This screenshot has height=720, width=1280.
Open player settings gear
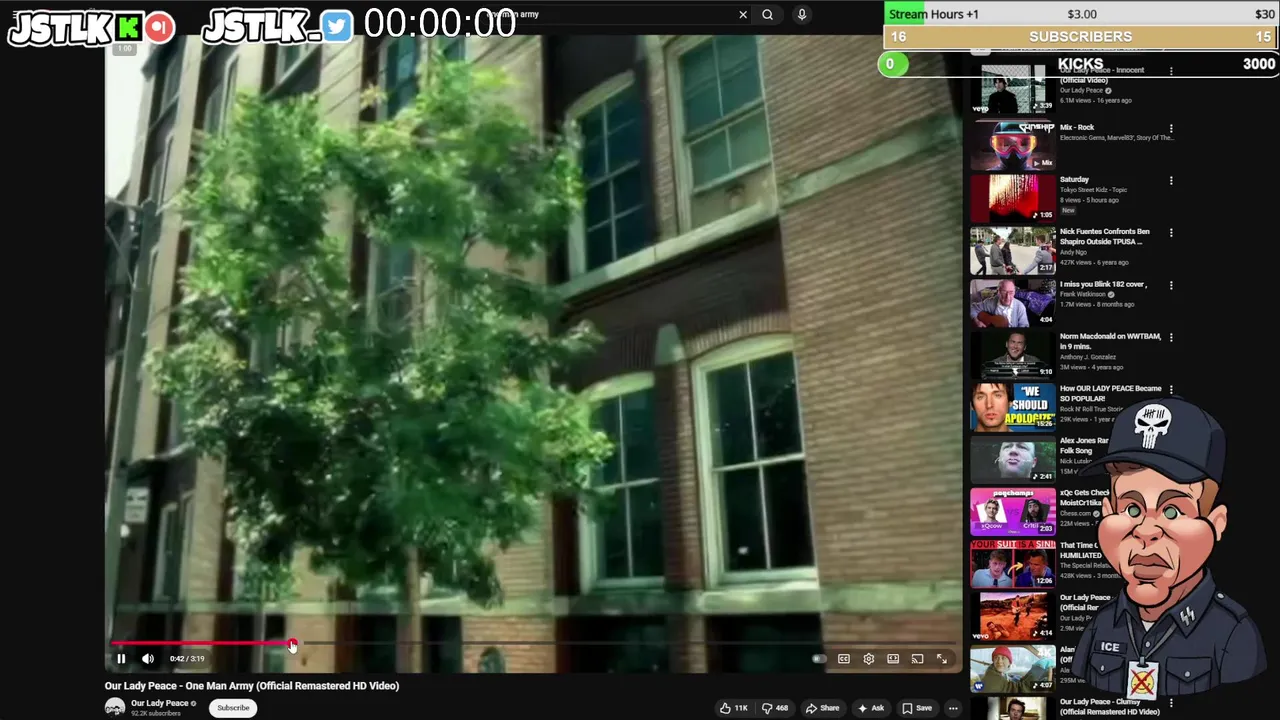pyautogui.click(x=868, y=659)
